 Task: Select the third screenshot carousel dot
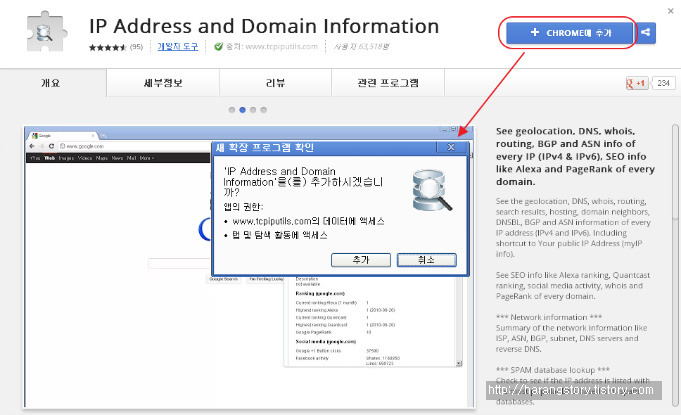253,110
